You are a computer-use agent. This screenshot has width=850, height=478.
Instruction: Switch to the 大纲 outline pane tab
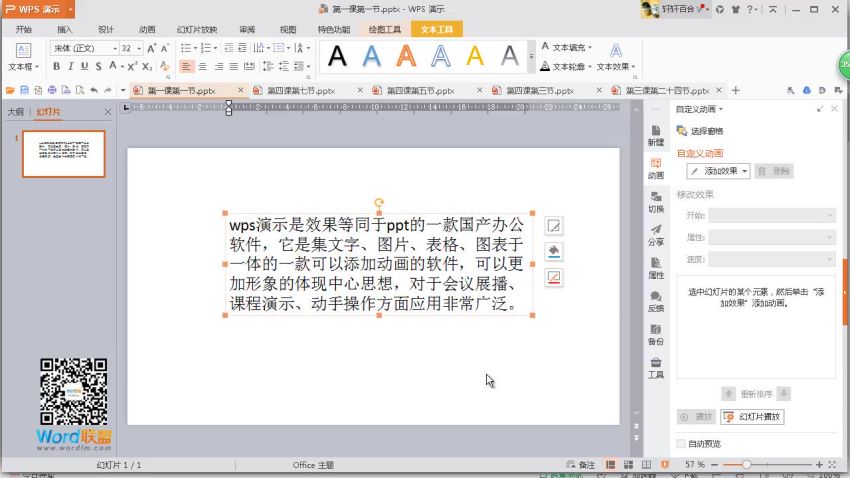click(15, 112)
